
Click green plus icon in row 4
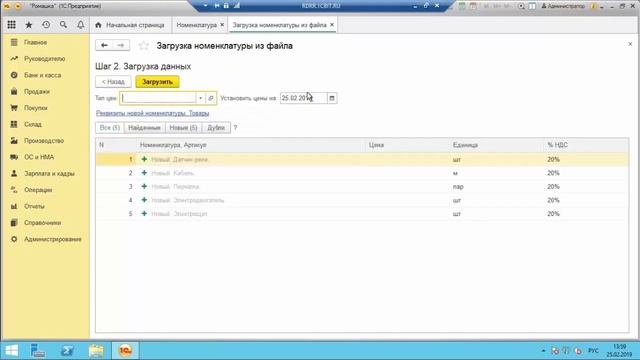click(x=144, y=200)
